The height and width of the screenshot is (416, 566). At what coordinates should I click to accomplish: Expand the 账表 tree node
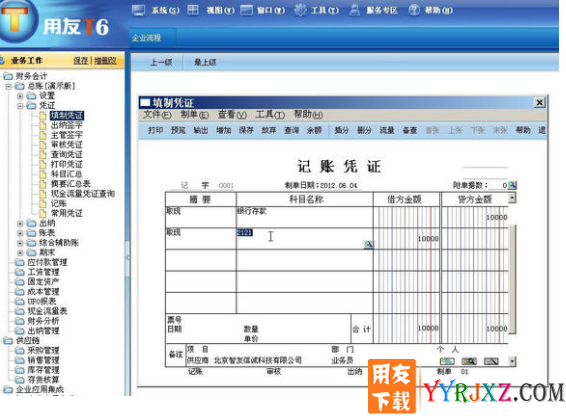(20, 233)
